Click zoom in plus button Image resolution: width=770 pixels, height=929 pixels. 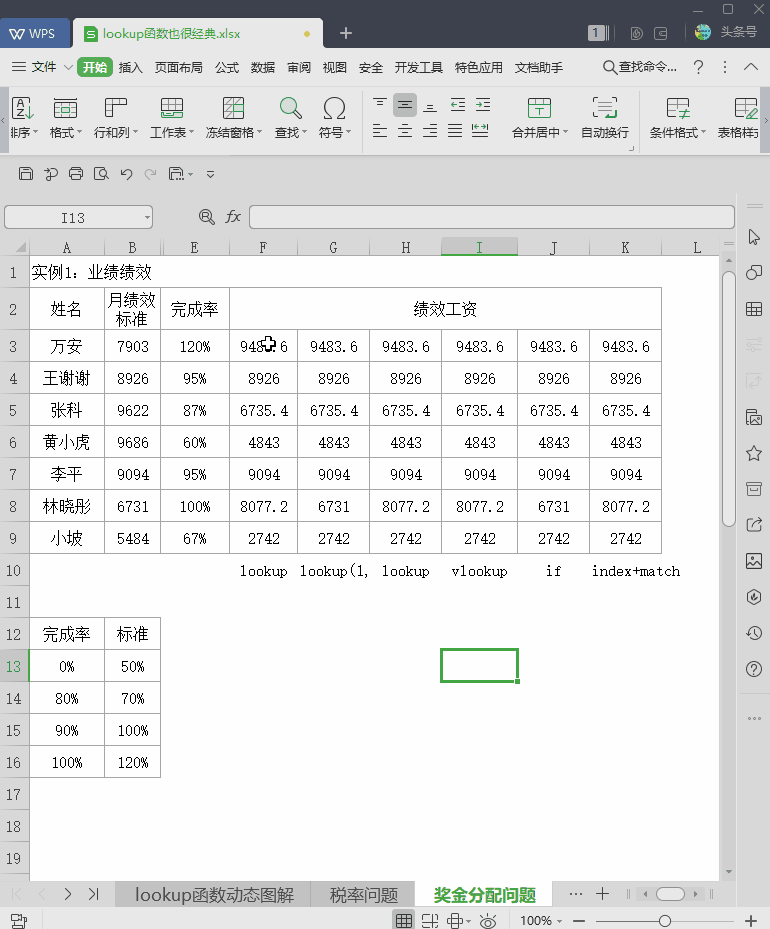tap(750, 921)
